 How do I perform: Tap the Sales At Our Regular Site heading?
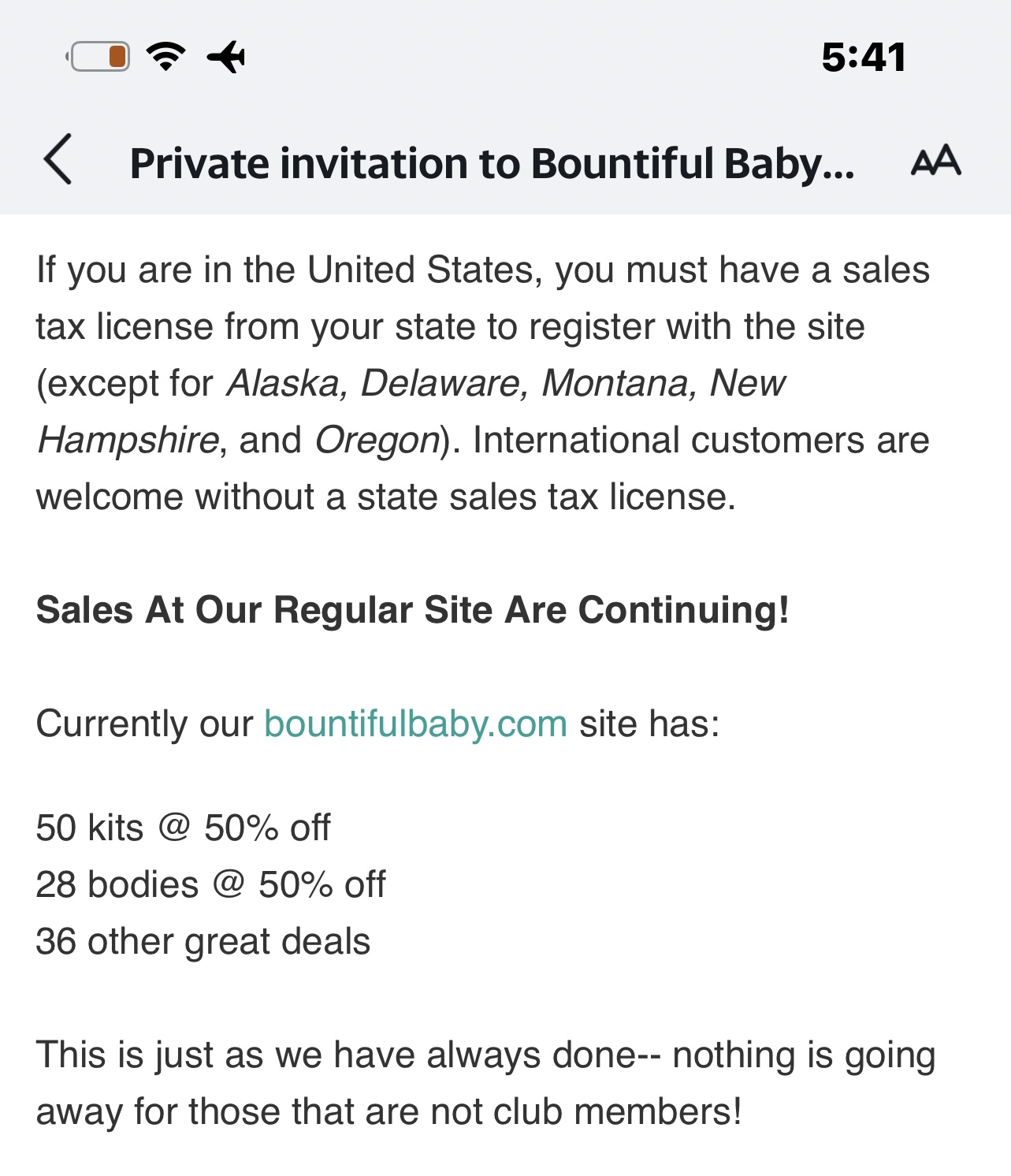coord(412,610)
